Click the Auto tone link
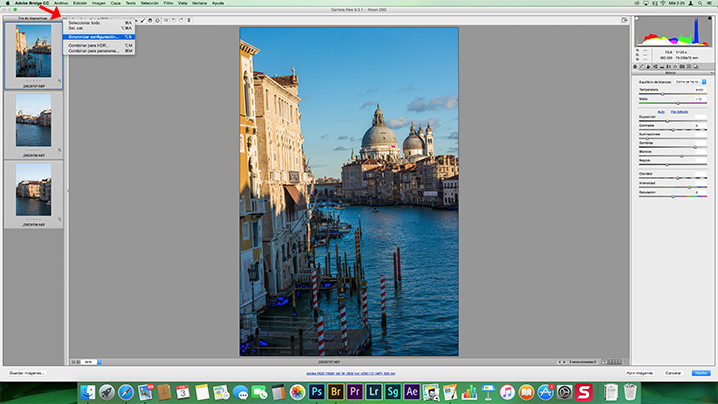The width and height of the screenshot is (718, 404). click(661, 112)
